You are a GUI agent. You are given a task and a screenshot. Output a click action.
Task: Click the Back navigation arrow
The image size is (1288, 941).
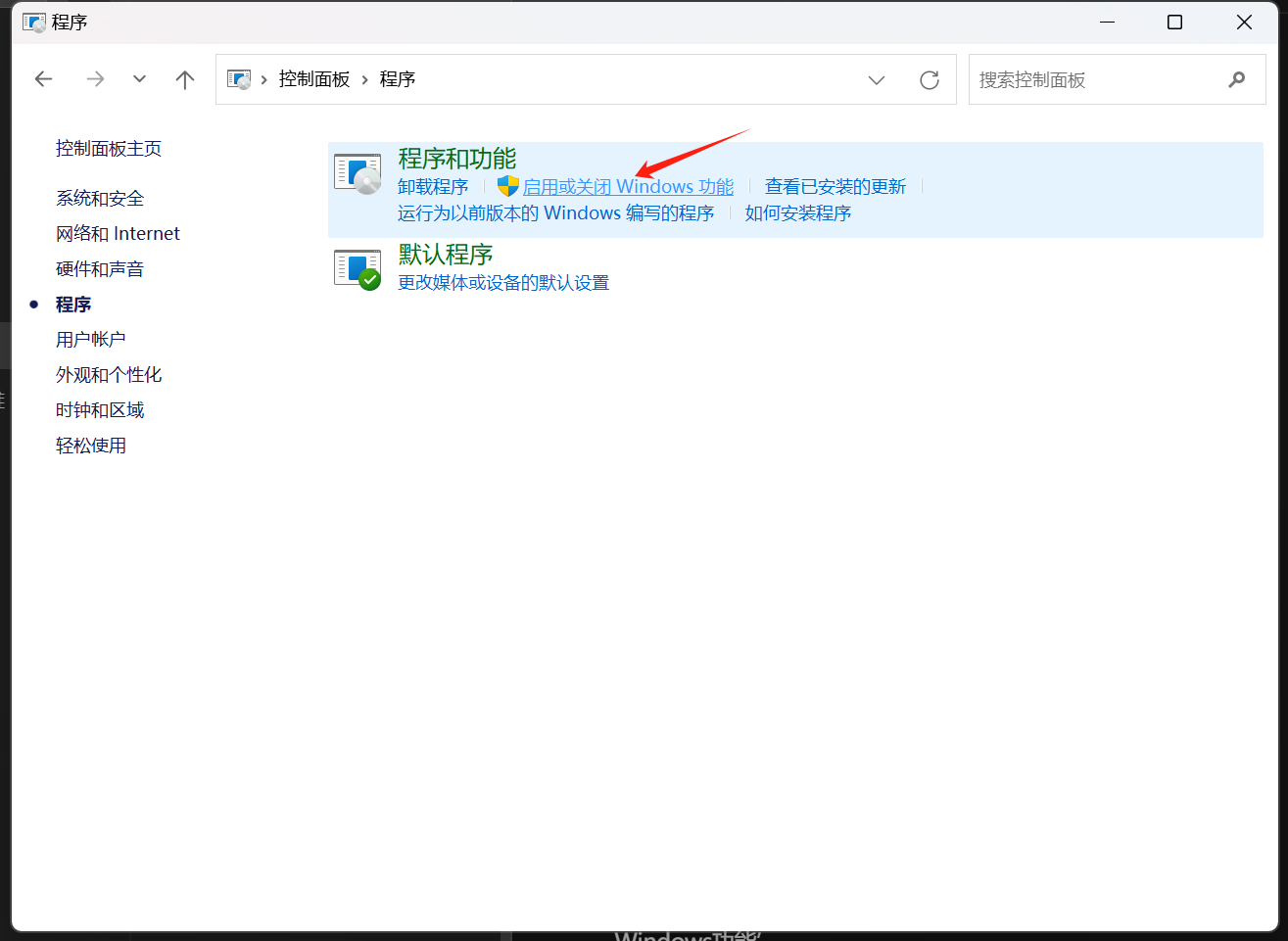coord(43,79)
